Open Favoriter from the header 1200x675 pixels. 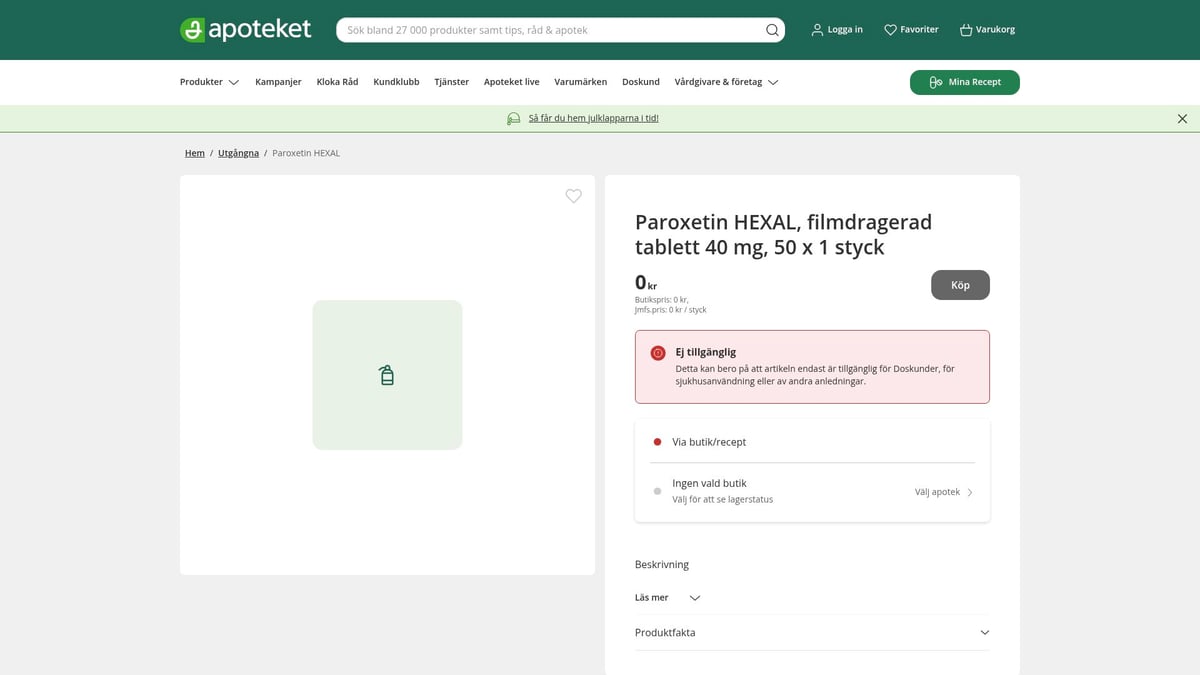coord(911,30)
